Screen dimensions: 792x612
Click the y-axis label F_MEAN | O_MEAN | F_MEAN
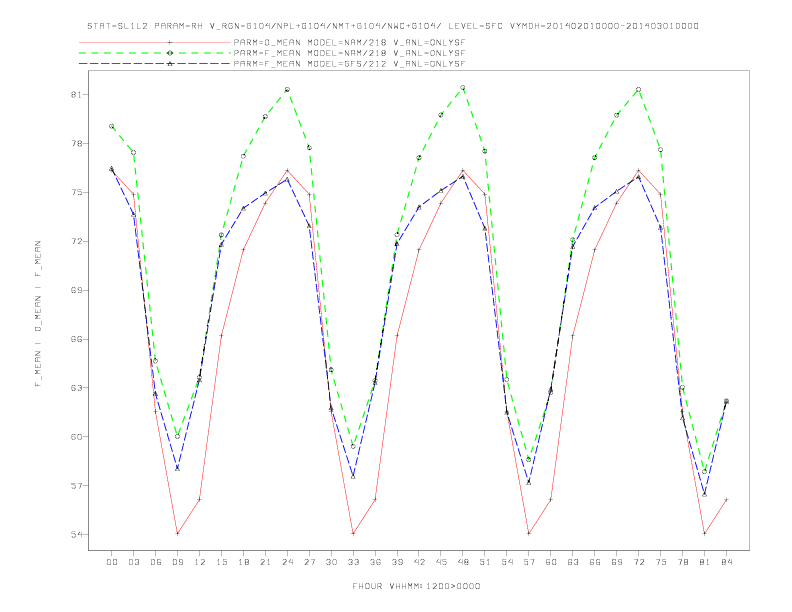click(x=38, y=314)
